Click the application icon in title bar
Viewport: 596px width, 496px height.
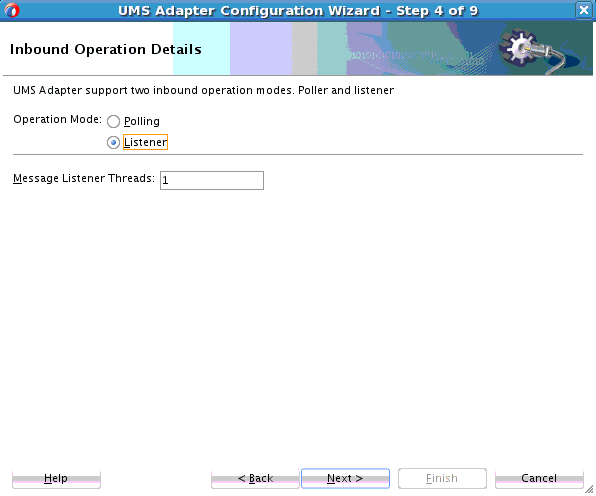click(12, 10)
